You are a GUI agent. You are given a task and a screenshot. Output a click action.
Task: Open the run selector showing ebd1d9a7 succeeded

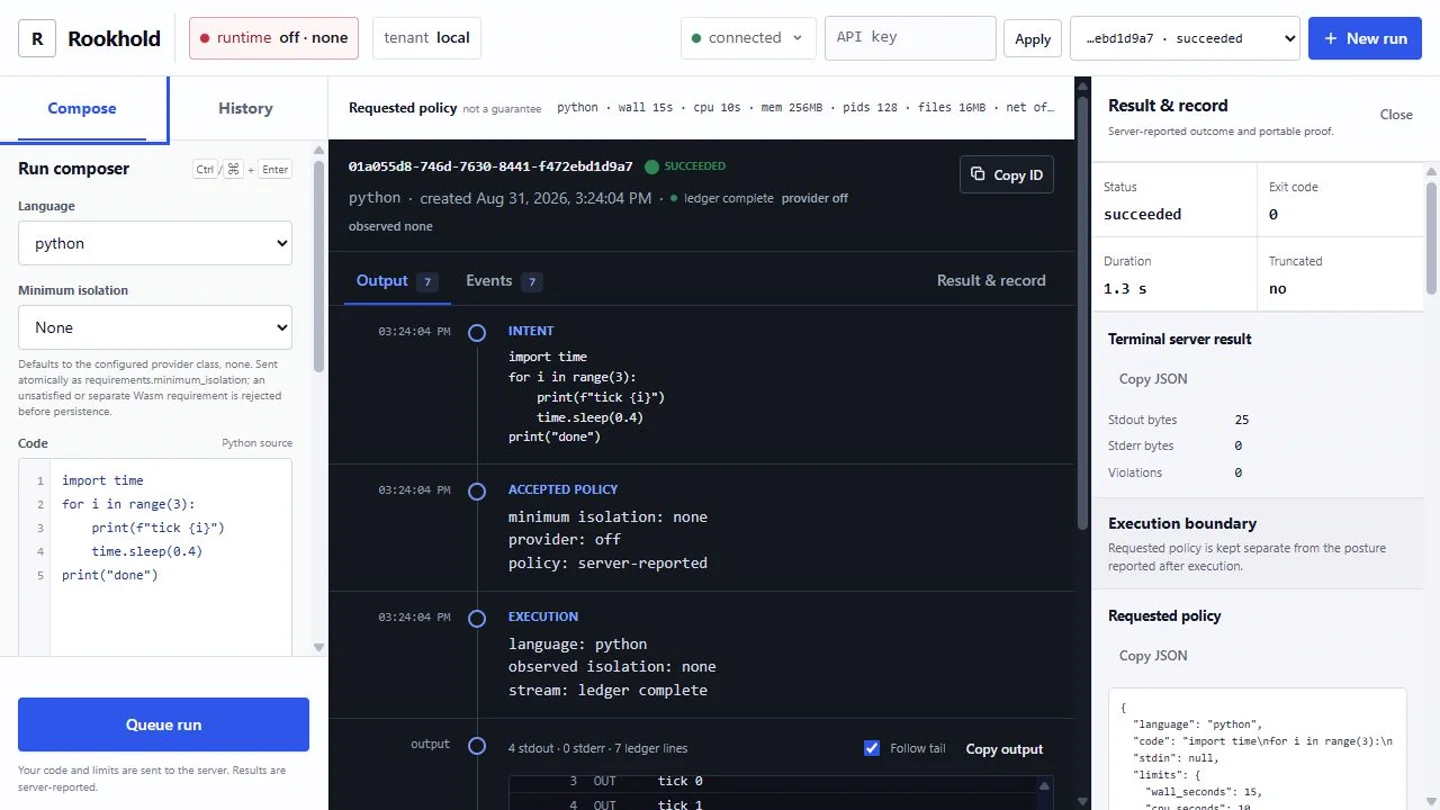(1185, 38)
